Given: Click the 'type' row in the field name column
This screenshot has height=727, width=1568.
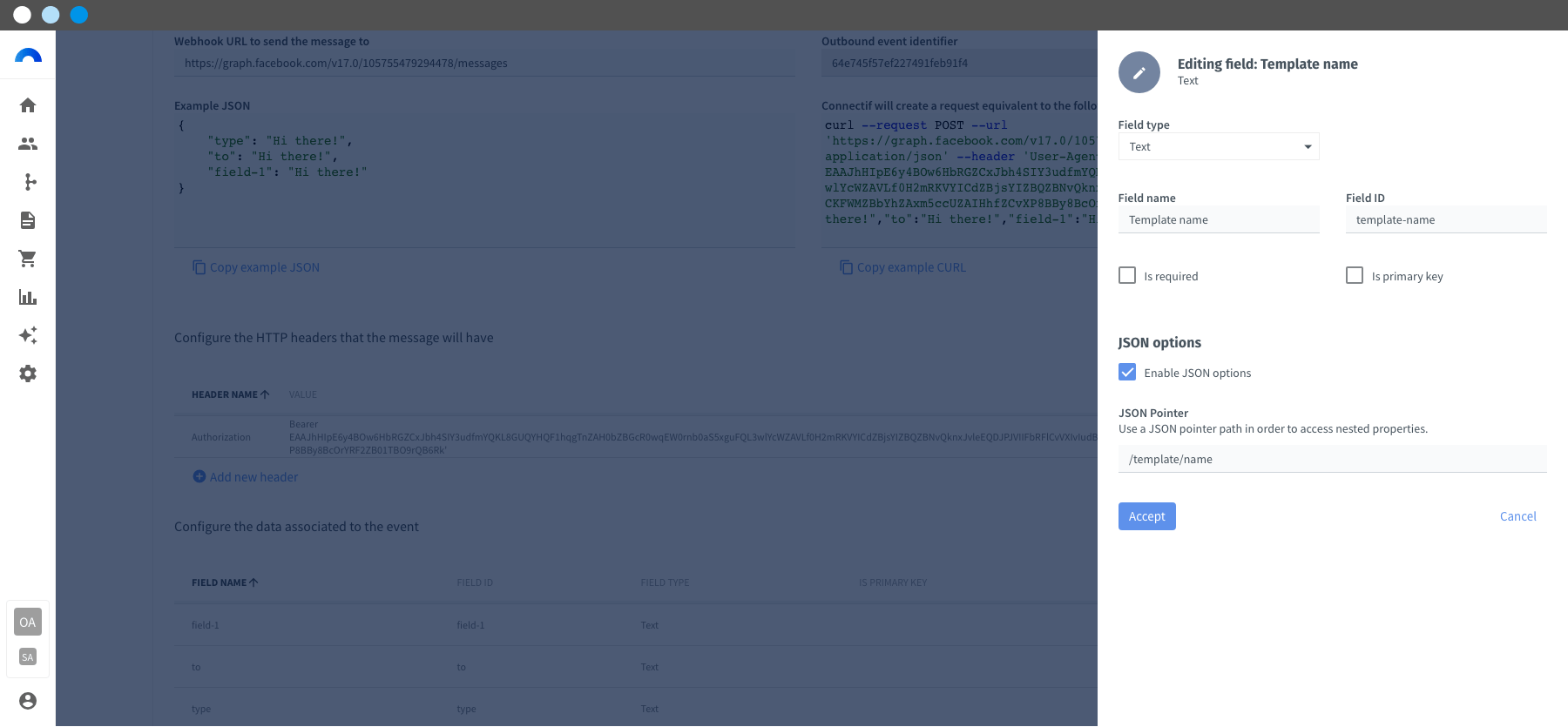Looking at the screenshot, I should coord(201,709).
